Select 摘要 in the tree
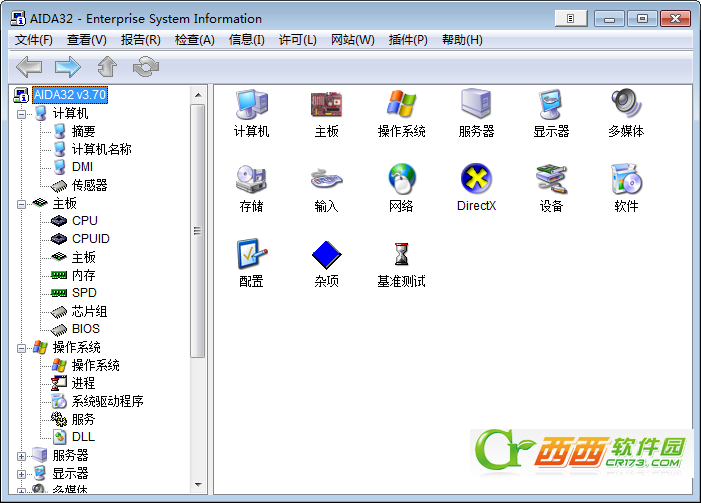The height and width of the screenshot is (503, 701). [x=84, y=131]
